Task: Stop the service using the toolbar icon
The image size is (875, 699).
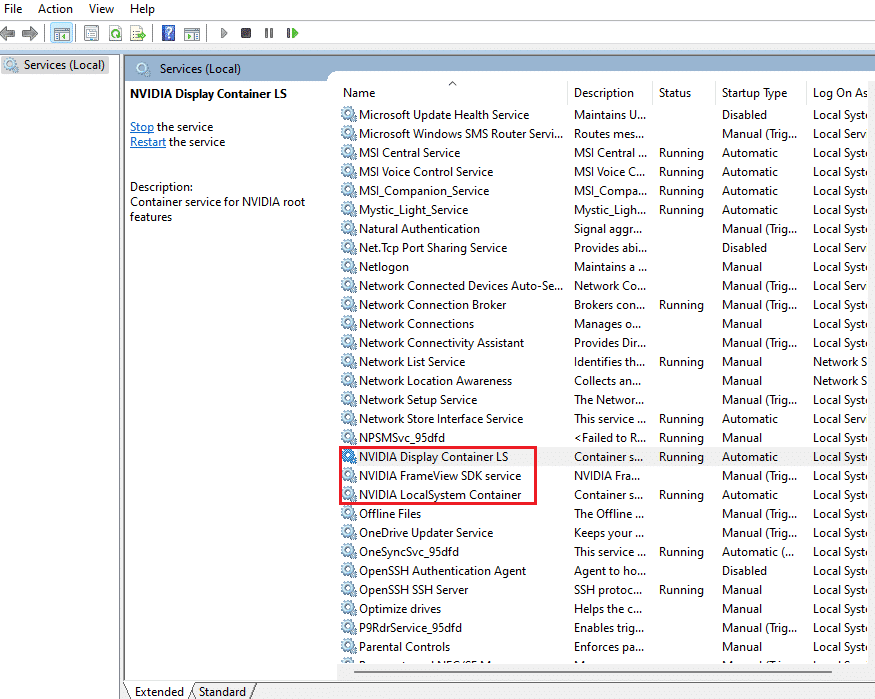Action: pos(246,33)
